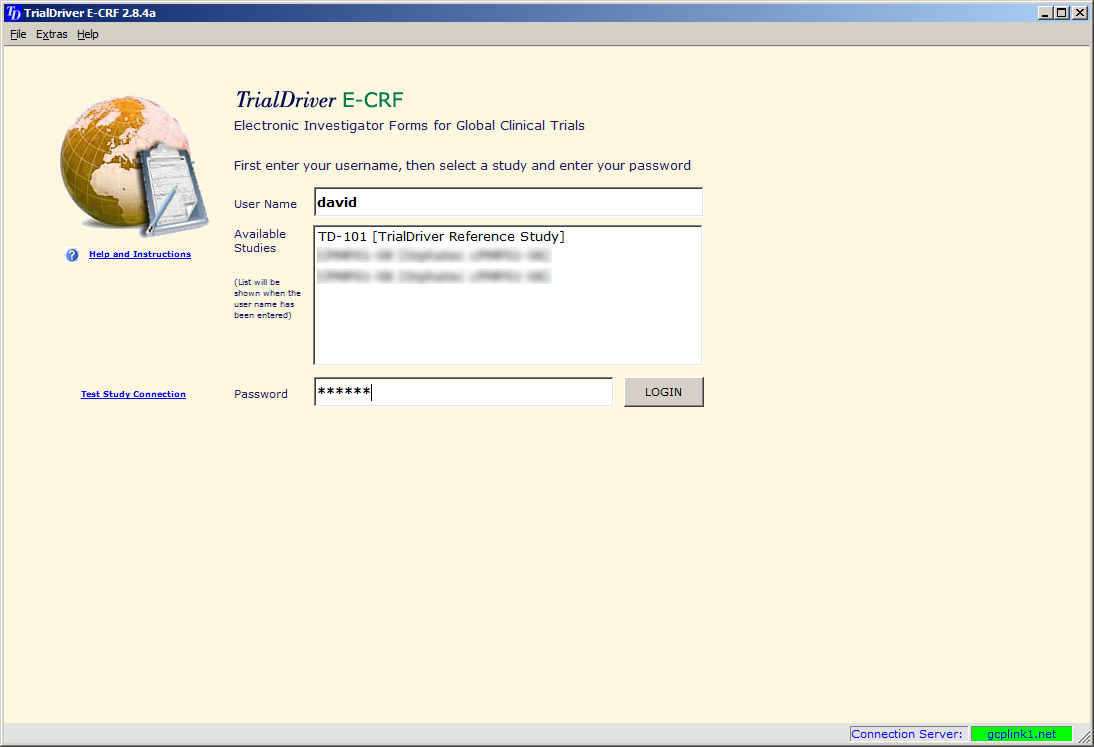Open the File menu
The height and width of the screenshot is (747, 1094).
18,34
